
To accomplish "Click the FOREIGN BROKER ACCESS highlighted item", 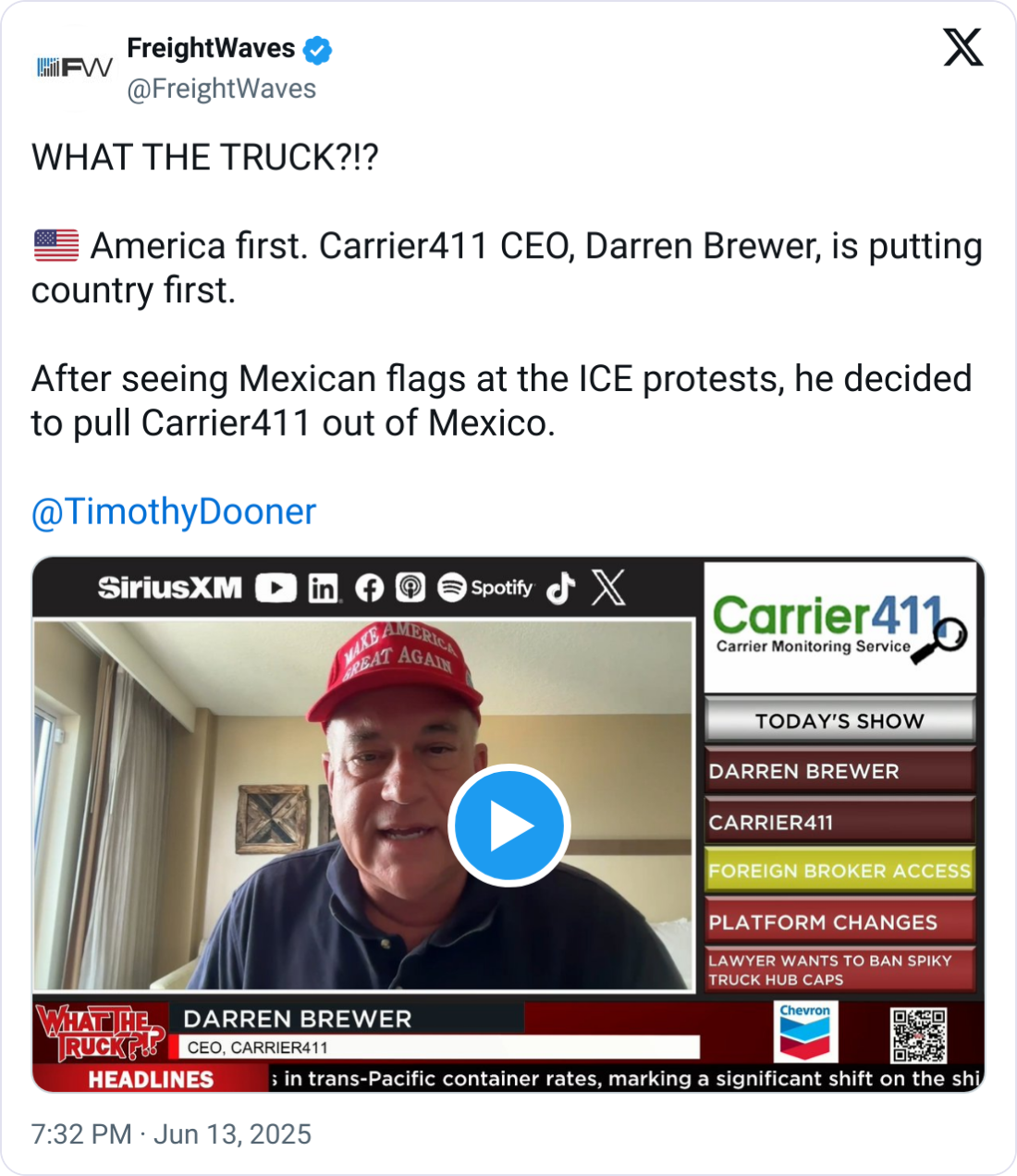I will tap(839, 871).
